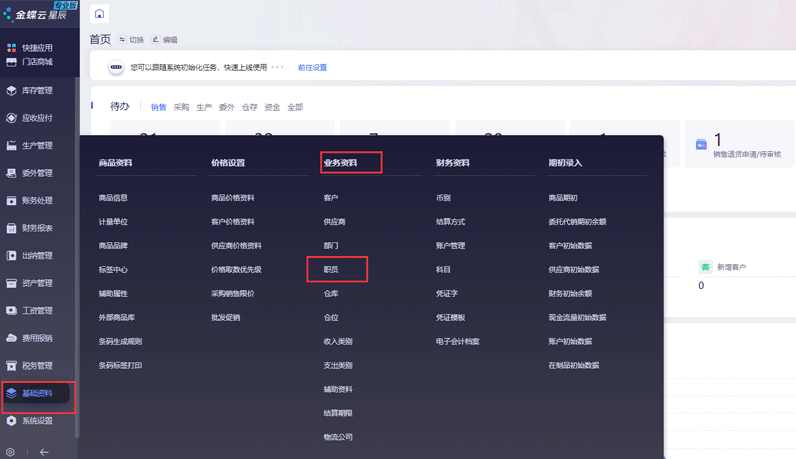The image size is (796, 459).
Task: Open the 费用报销 sidebar module
Action: point(37,338)
